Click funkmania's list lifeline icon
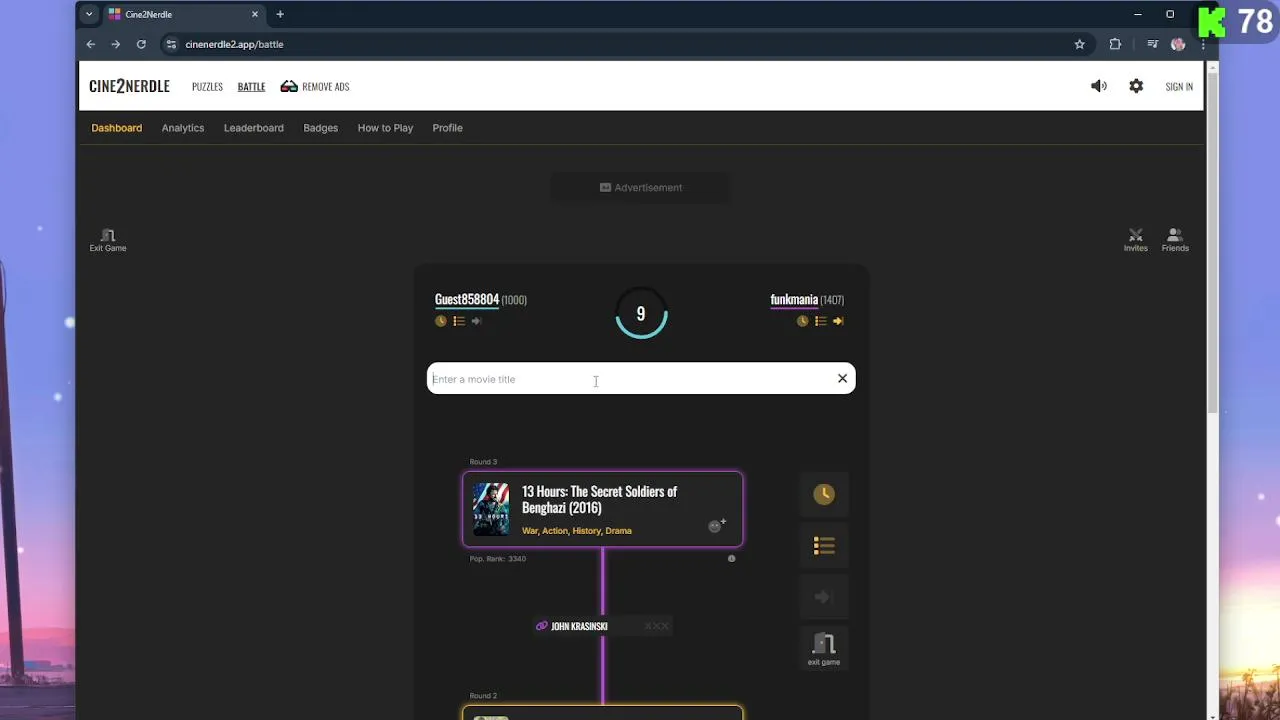This screenshot has width=1280, height=720. tap(820, 321)
